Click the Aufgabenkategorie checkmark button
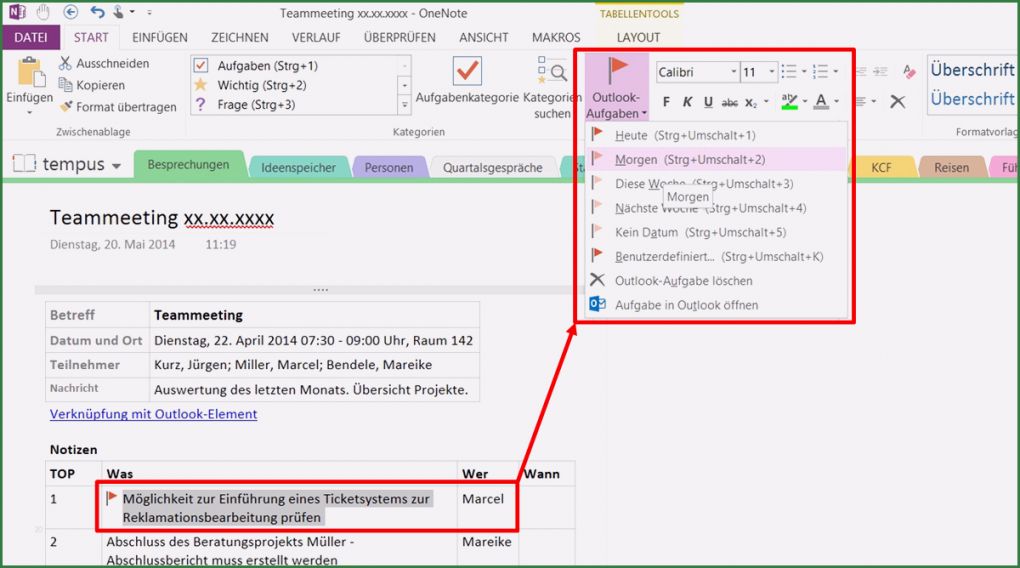This screenshot has width=1020, height=568. point(467,81)
